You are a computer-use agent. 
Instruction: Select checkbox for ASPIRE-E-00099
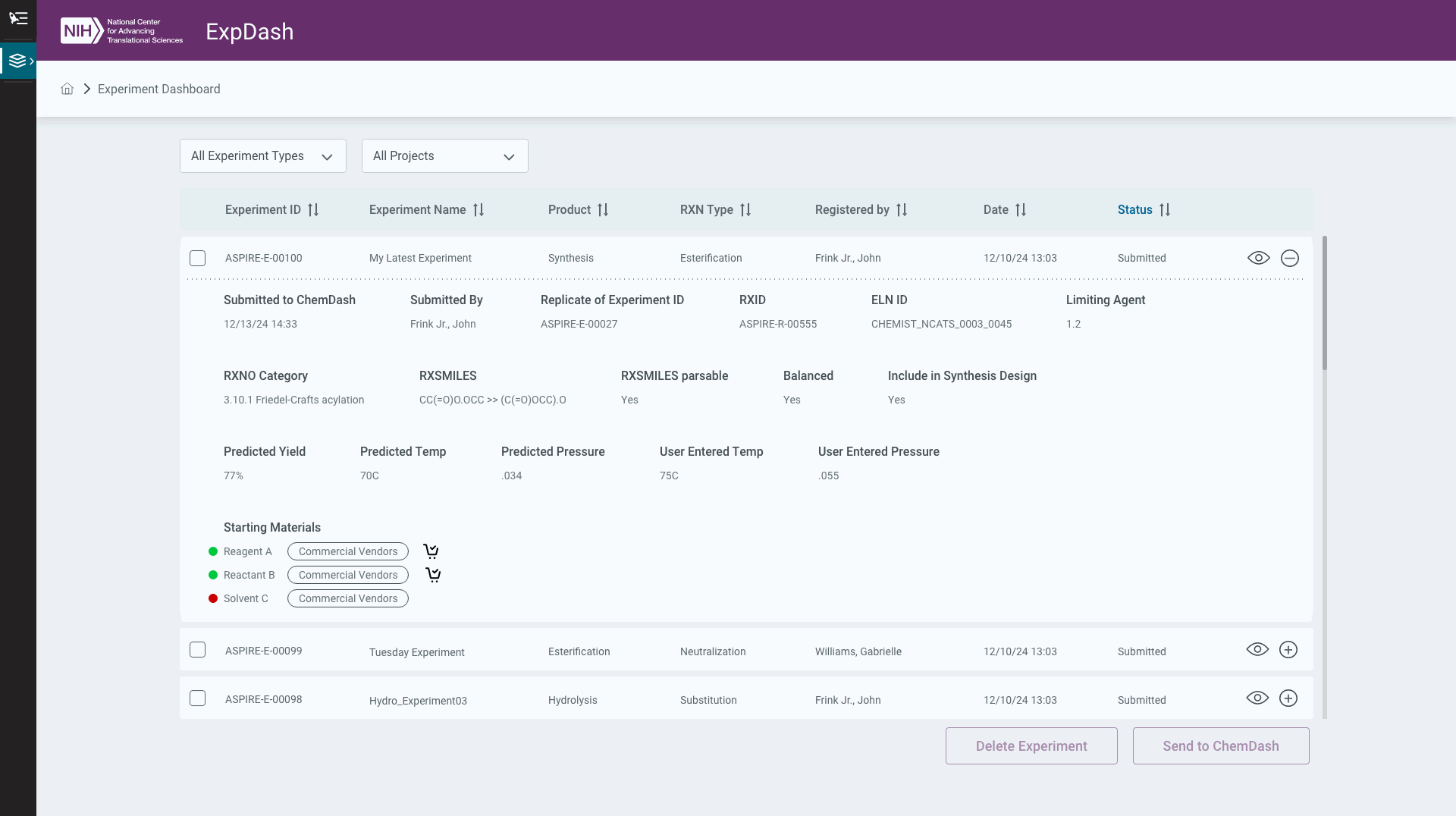198,650
